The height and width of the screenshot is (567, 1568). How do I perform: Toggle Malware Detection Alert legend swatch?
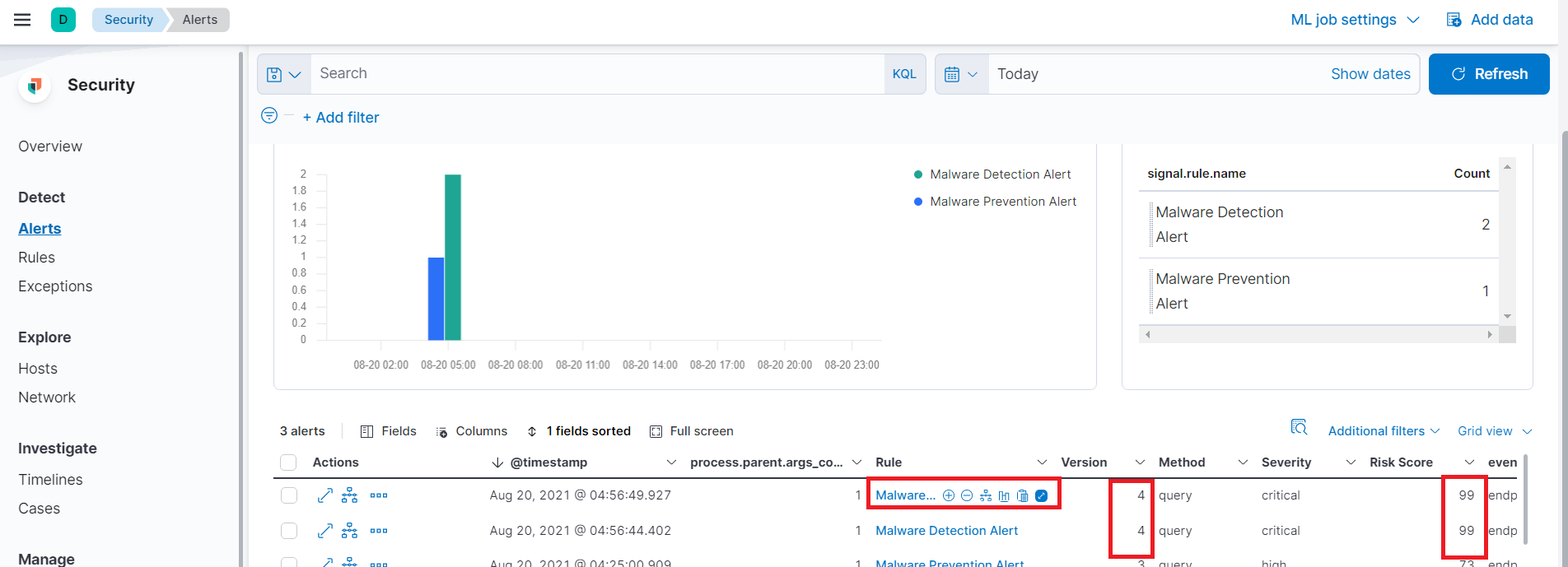click(918, 174)
